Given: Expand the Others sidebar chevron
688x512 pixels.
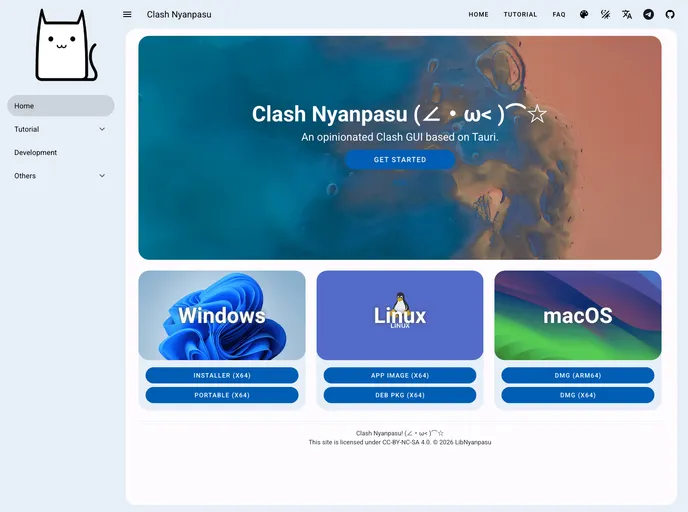Looking at the screenshot, I should tap(102, 175).
